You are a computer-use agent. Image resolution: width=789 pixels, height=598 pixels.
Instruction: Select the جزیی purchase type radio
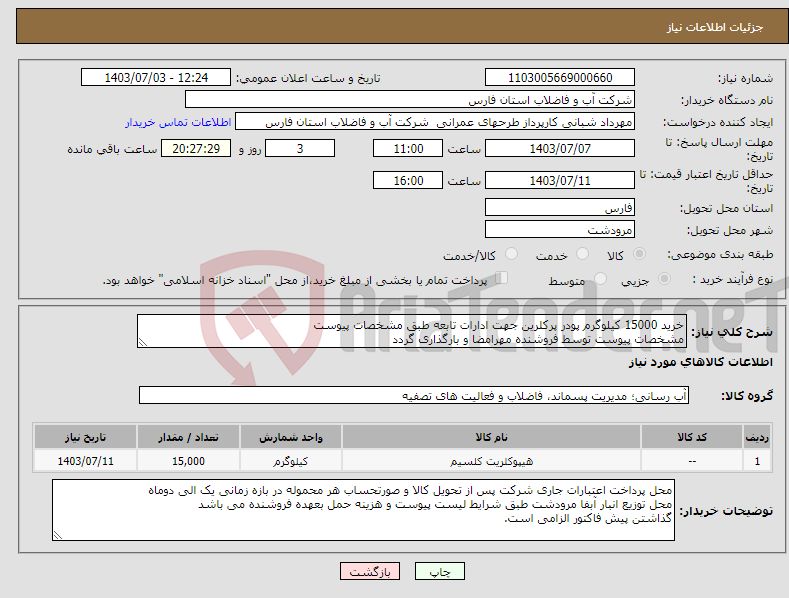point(664,278)
